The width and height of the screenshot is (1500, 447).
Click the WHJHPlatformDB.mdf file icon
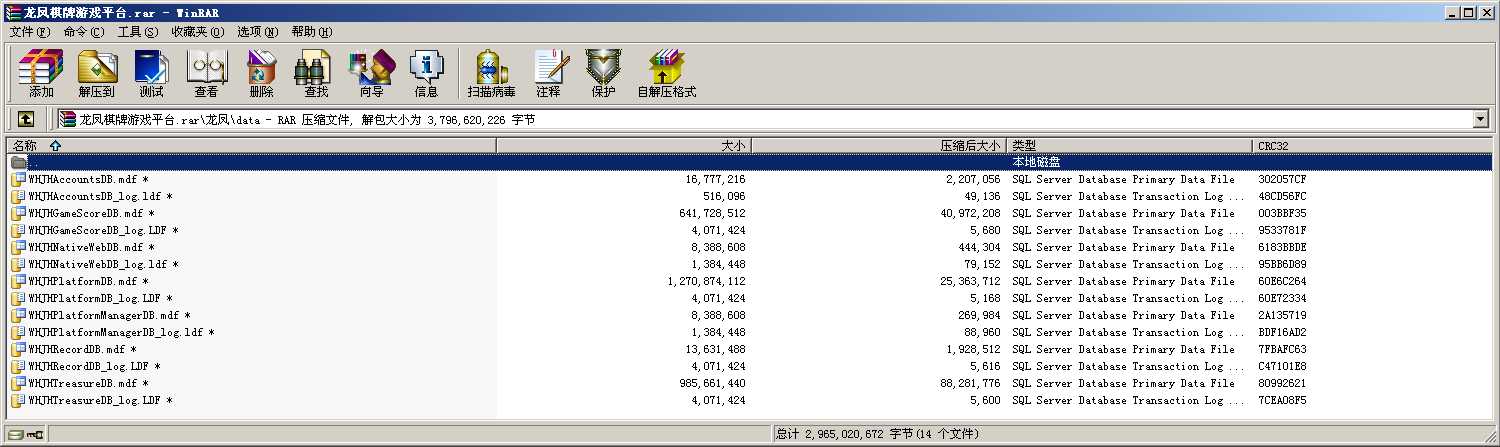[x=19, y=281]
